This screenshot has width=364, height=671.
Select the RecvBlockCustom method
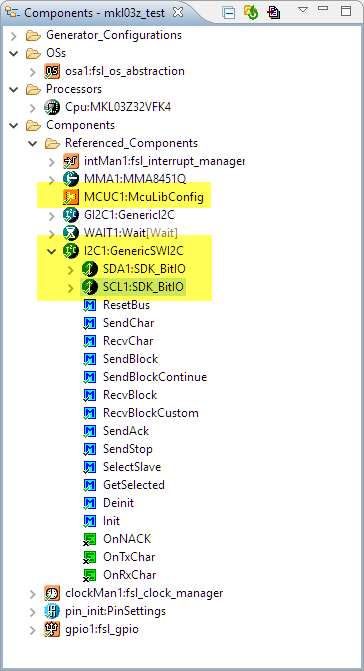(x=151, y=413)
